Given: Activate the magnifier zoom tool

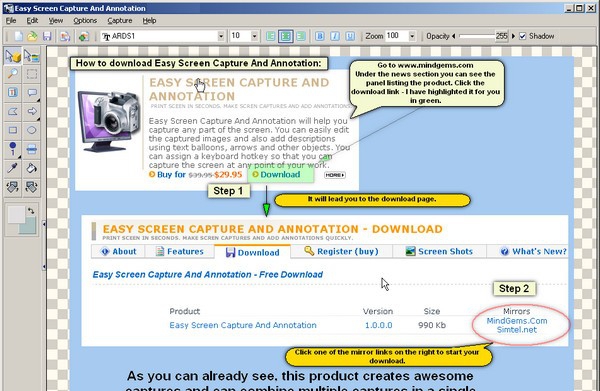Looking at the screenshot, I should 13,73.
